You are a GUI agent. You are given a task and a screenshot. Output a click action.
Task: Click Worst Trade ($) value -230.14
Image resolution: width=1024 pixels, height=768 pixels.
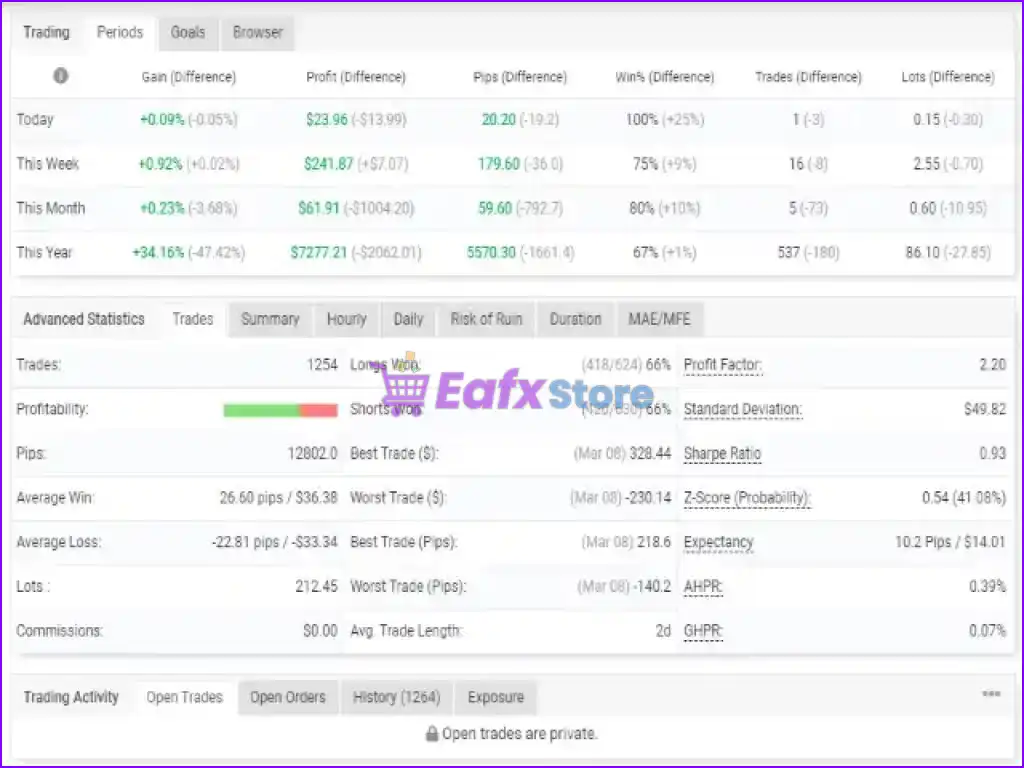[x=648, y=498]
